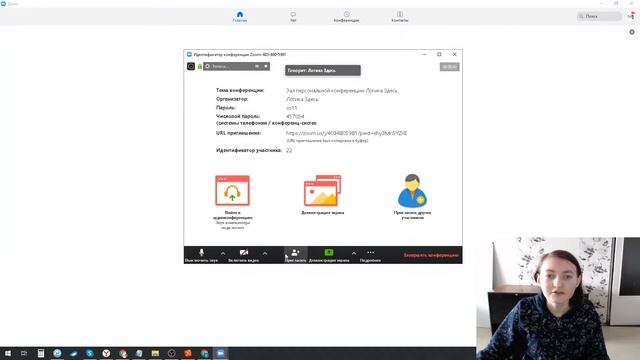Click the black conference info icon

click(x=191, y=66)
